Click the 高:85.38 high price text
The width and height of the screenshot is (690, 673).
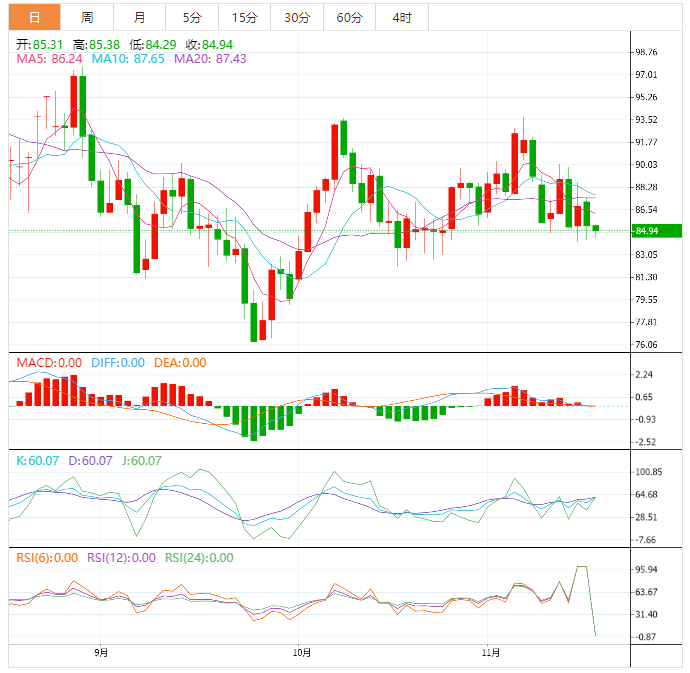(96, 44)
